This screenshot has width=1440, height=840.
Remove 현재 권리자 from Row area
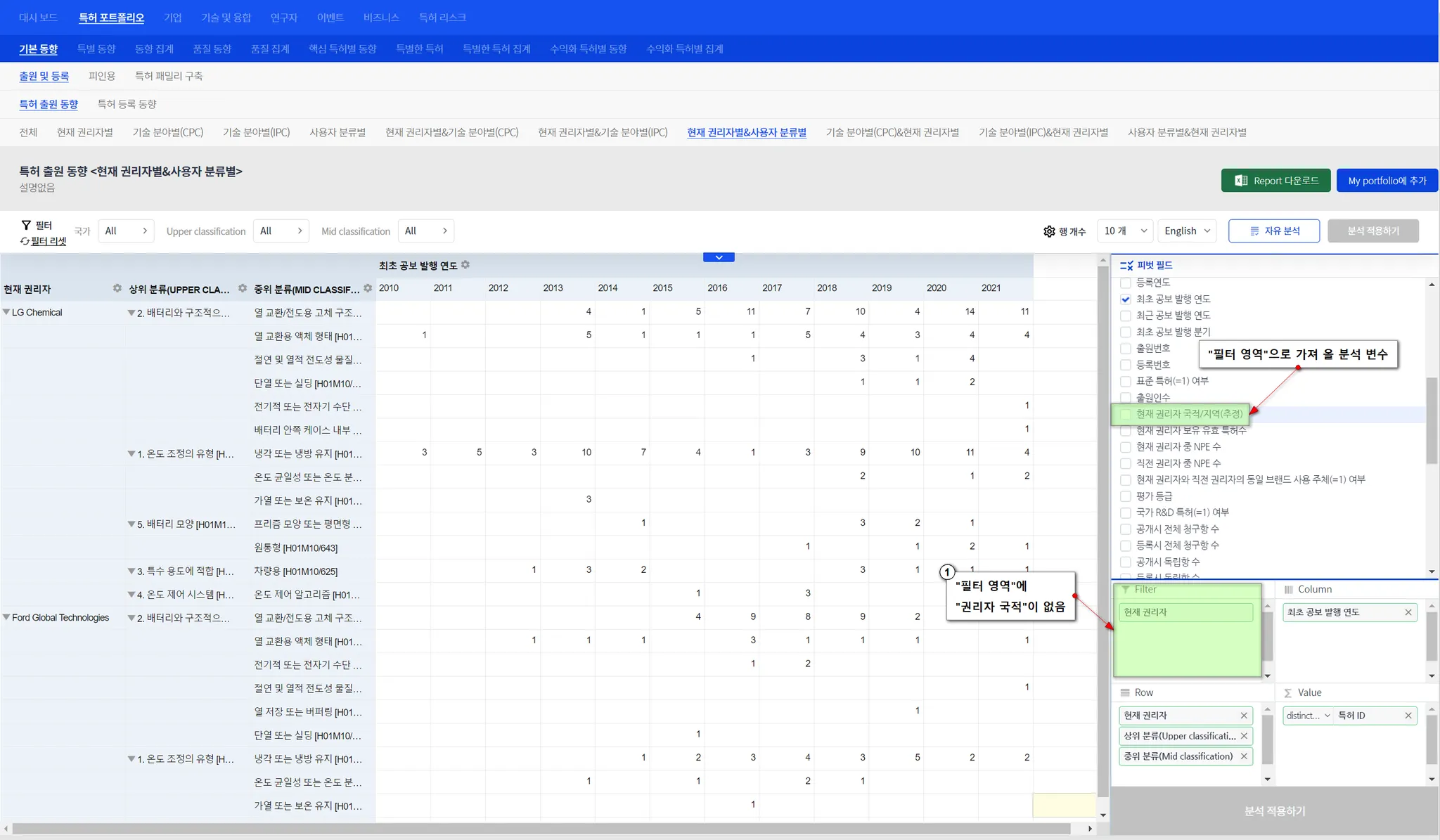pyautogui.click(x=1244, y=716)
